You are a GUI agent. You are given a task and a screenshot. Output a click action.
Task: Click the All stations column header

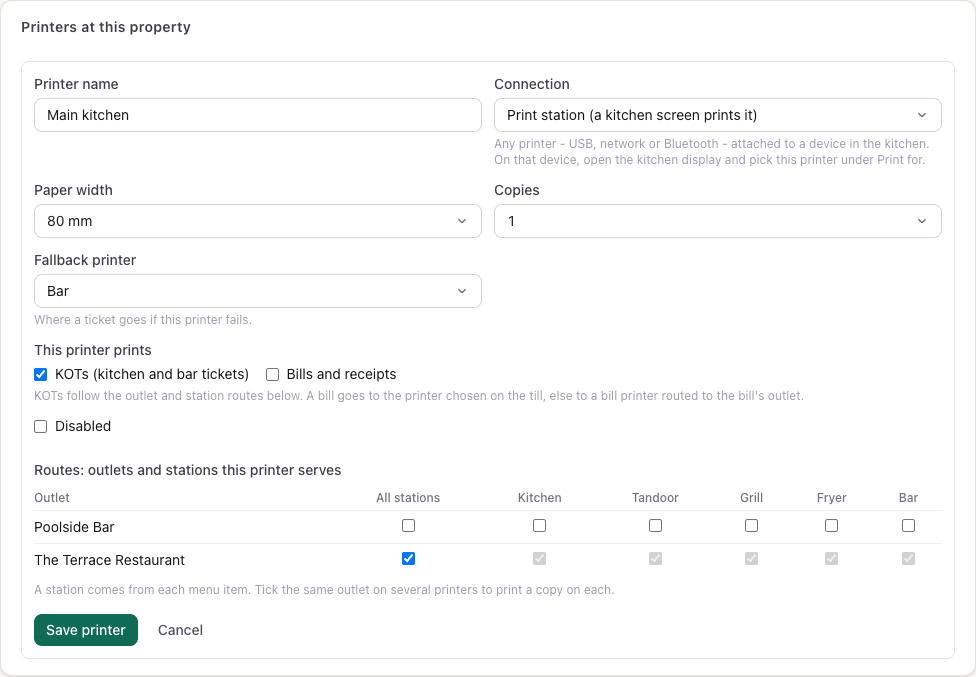(x=408, y=498)
